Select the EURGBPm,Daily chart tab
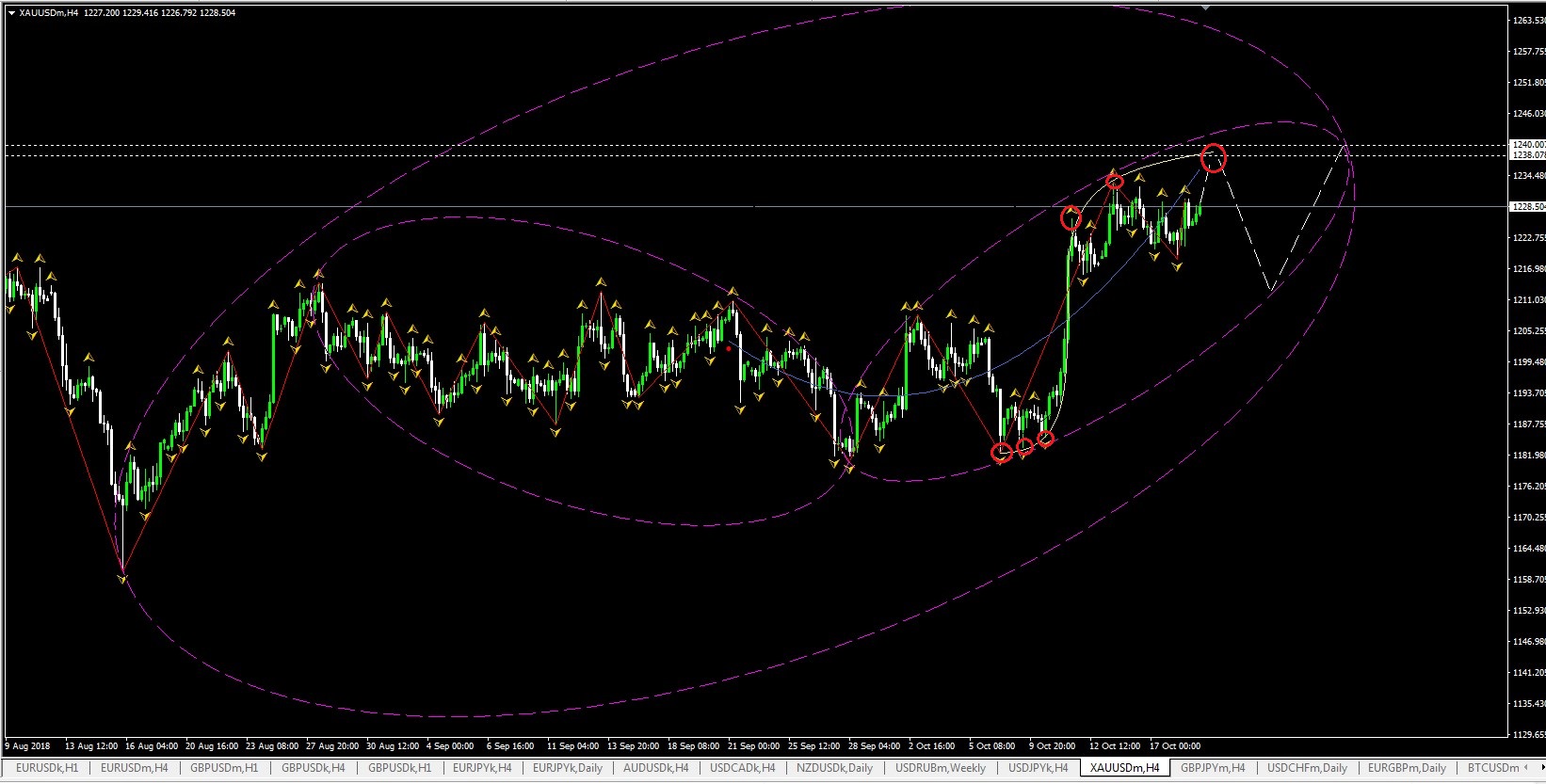The image size is (1546, 784). coord(1407,768)
